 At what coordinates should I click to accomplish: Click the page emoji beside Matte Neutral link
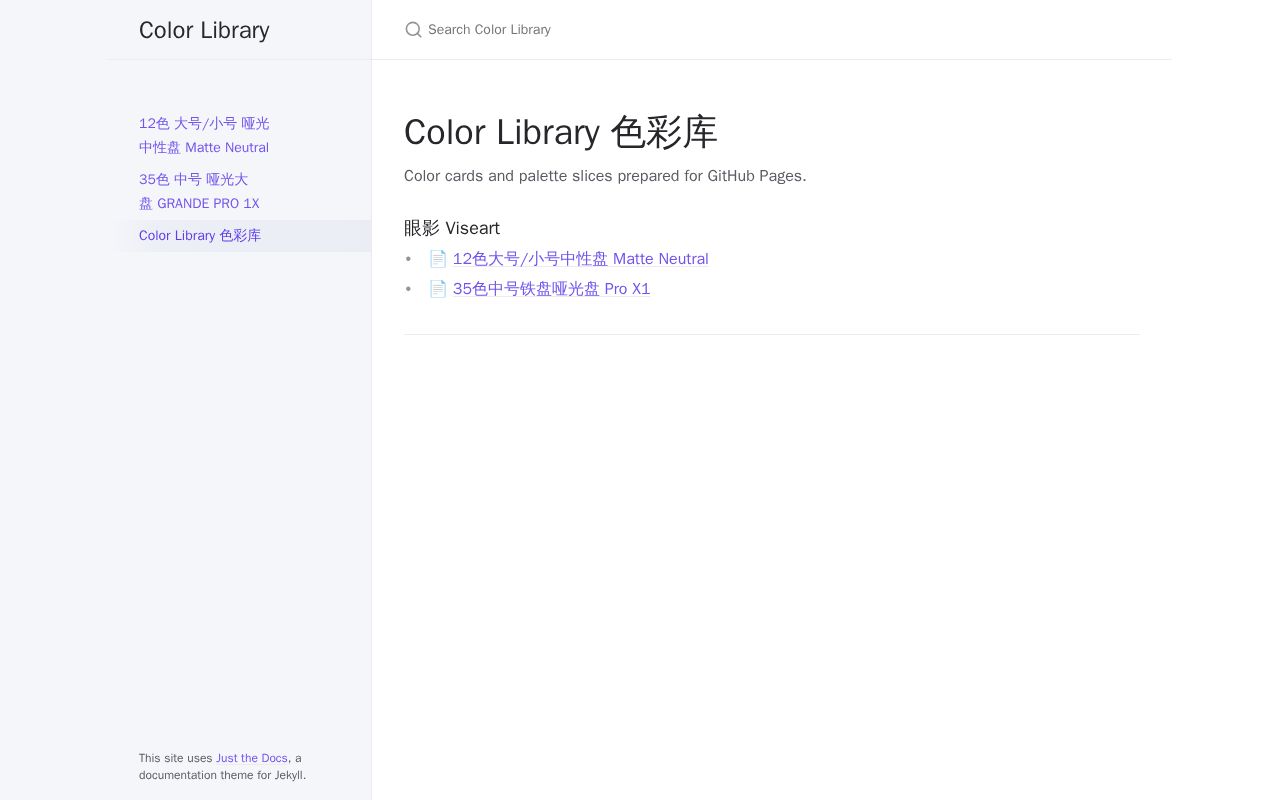click(438, 259)
